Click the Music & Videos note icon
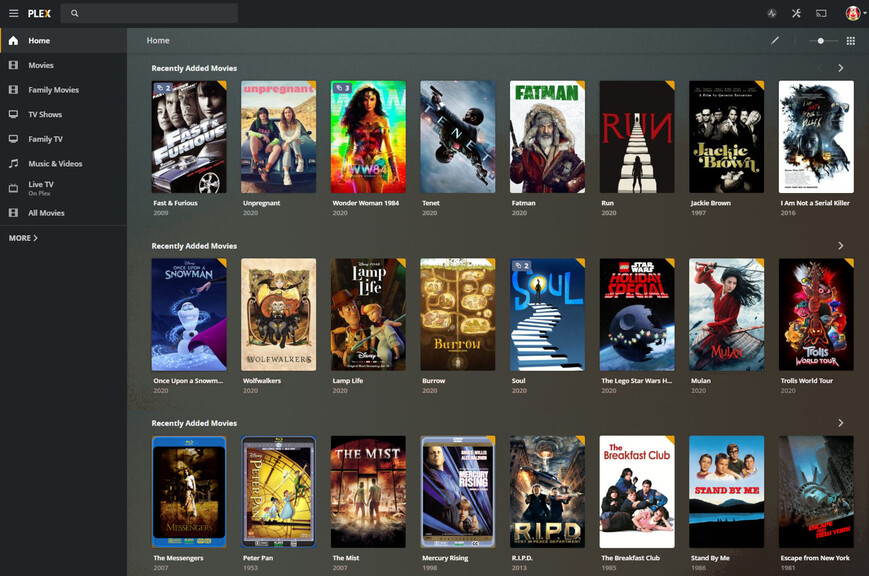 13,164
